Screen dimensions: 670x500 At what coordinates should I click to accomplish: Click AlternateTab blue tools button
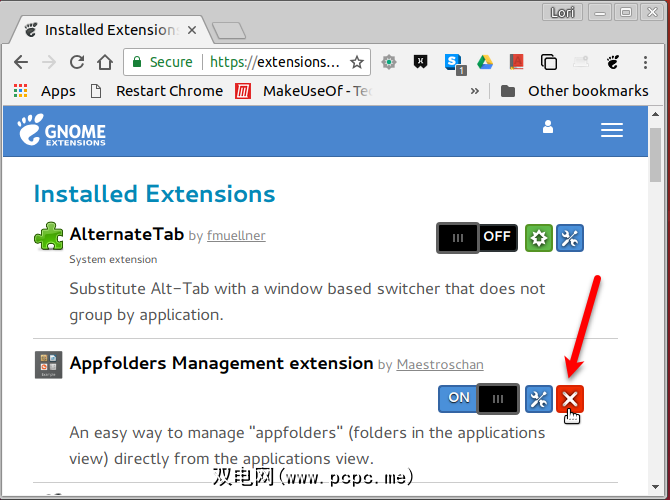[x=570, y=238]
